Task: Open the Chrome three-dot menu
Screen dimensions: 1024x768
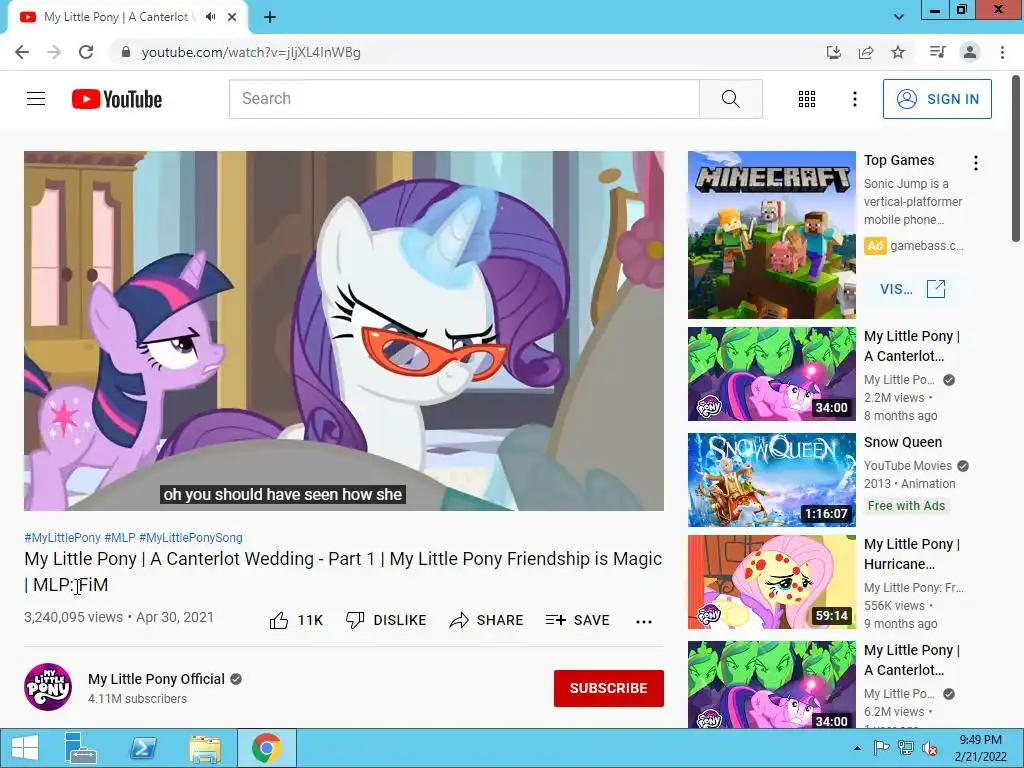Action: pyautogui.click(x=1002, y=52)
